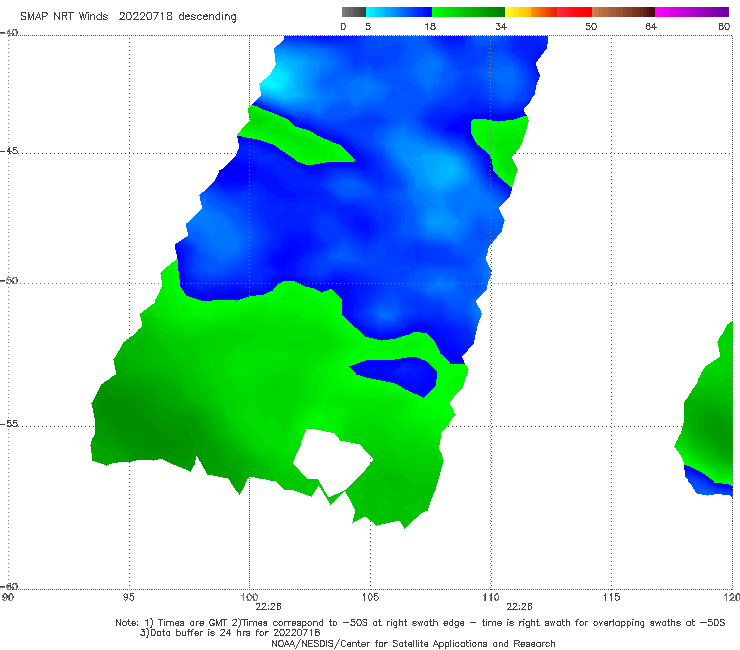
Task: Click the red segment of the color scale
Action: 574,12
